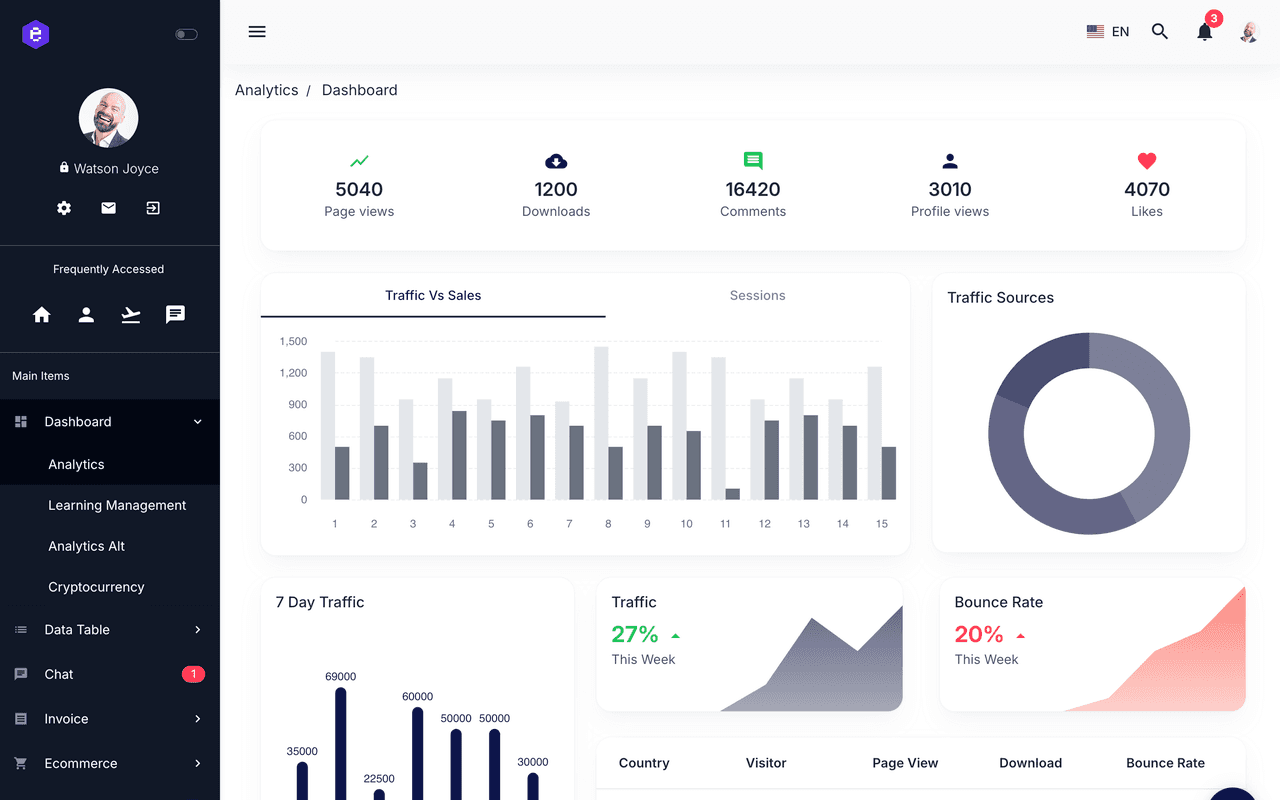Expand the Invoice chevron
Viewport: 1280px width, 800px height.
[x=197, y=719]
